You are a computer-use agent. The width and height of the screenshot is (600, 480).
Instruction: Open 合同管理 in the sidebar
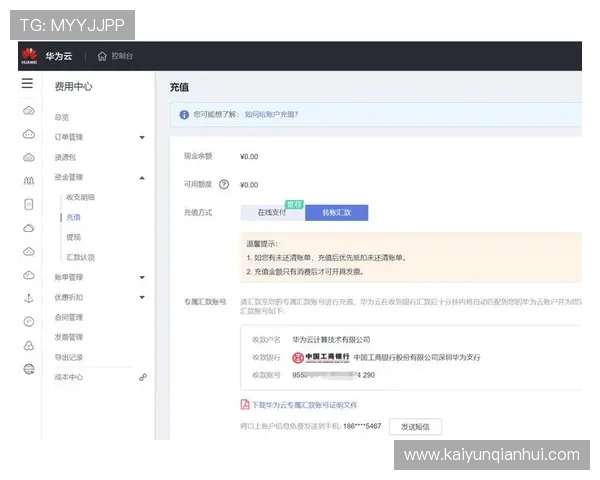tap(68, 317)
